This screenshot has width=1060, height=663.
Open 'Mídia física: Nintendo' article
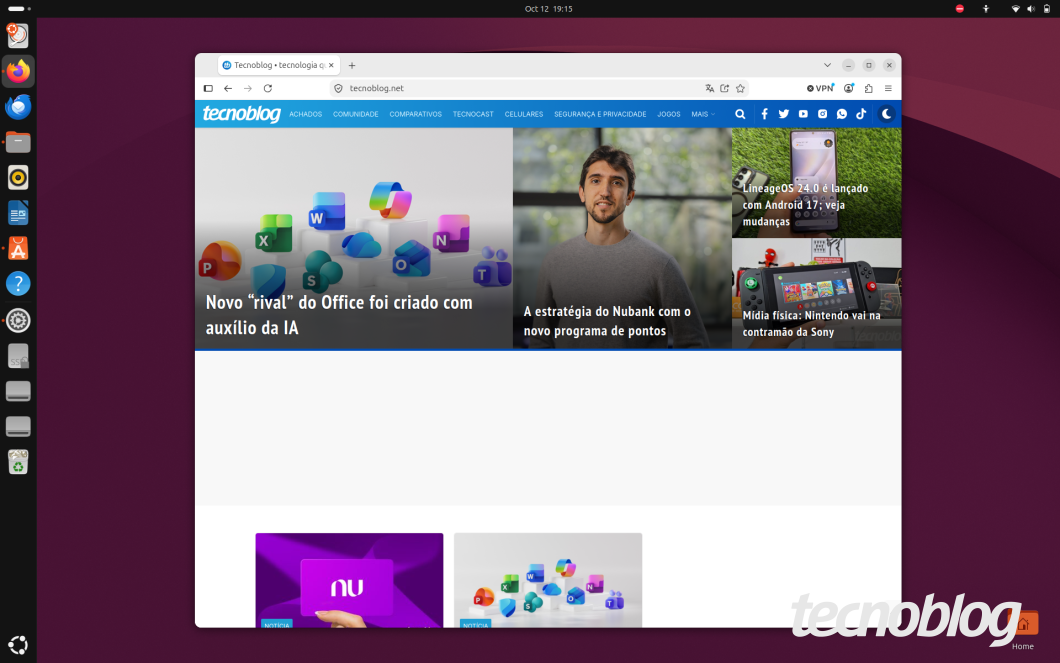[x=811, y=324]
